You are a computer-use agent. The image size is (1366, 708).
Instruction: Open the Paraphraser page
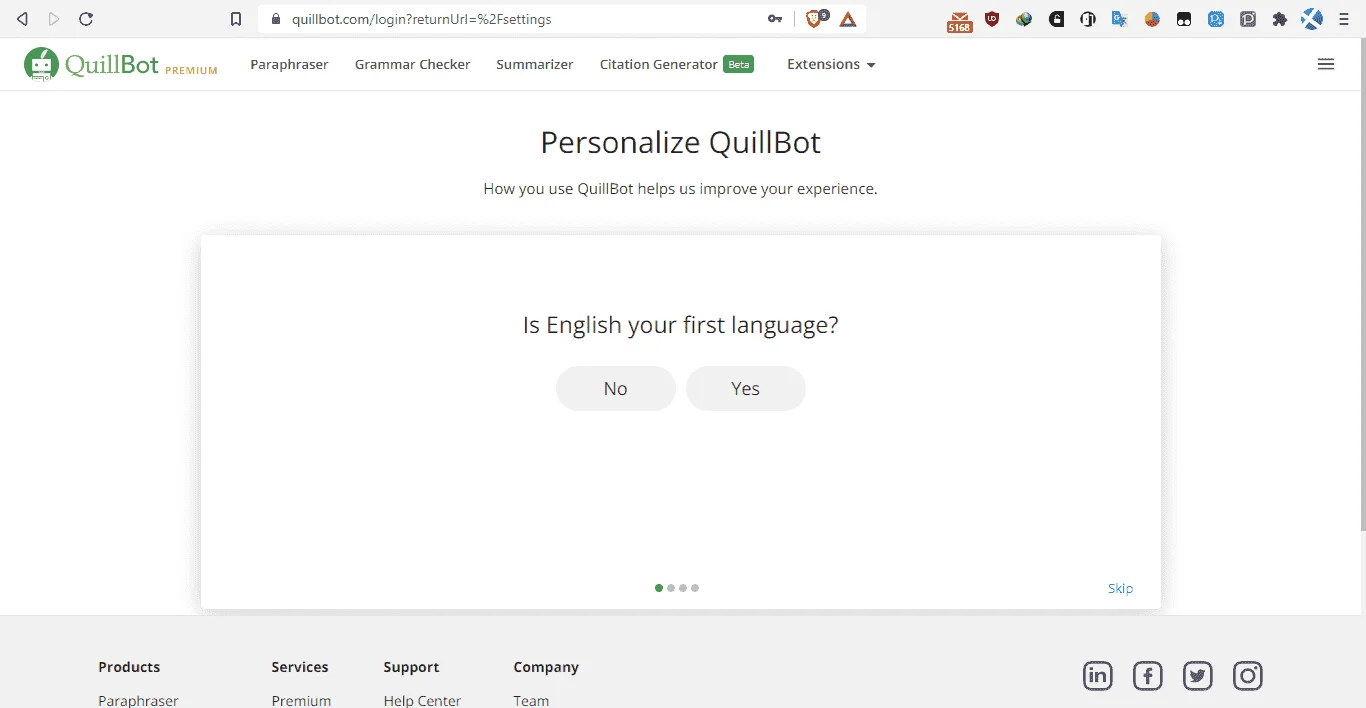coord(289,64)
